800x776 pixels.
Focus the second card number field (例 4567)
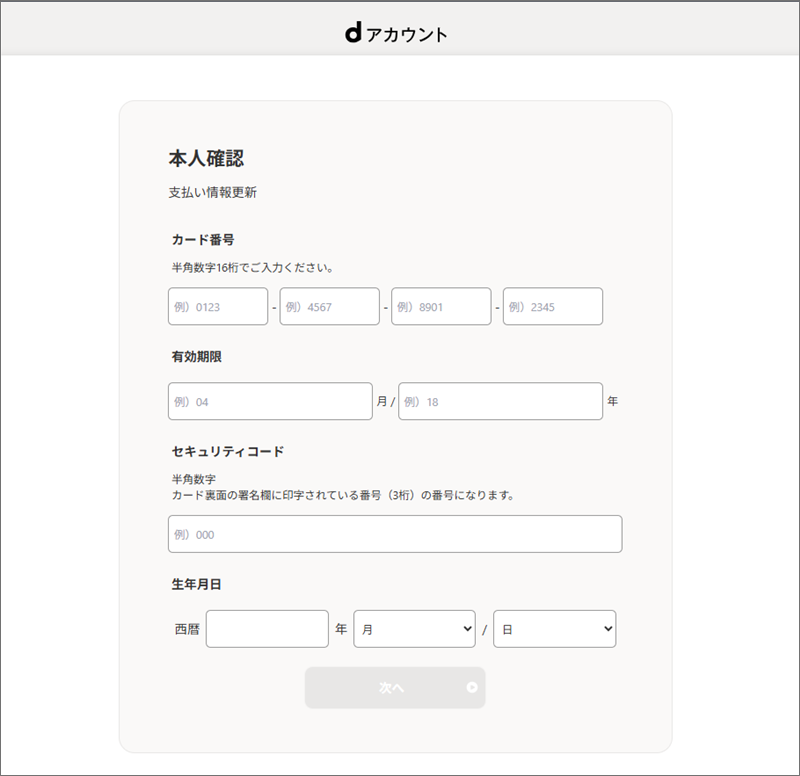(330, 306)
